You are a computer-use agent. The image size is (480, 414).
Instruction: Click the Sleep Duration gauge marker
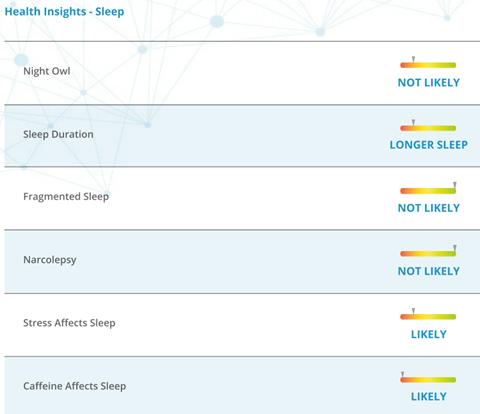(413, 123)
